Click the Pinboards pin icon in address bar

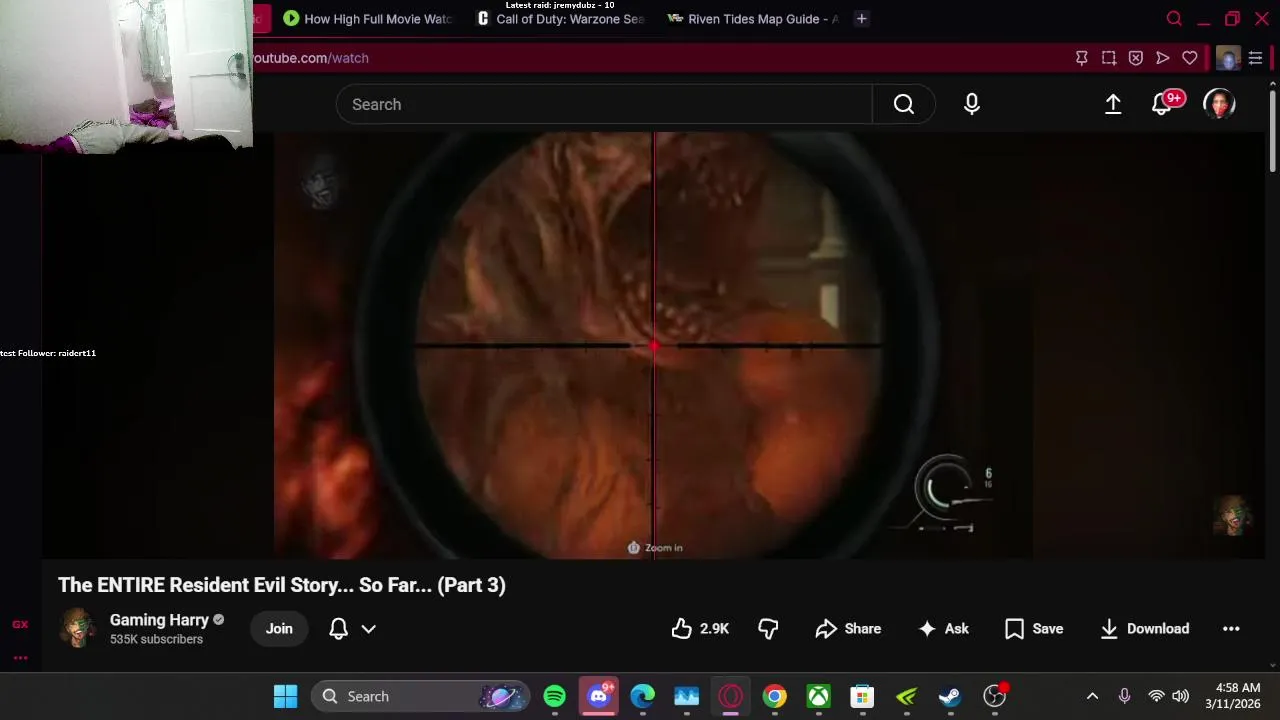point(1081,58)
